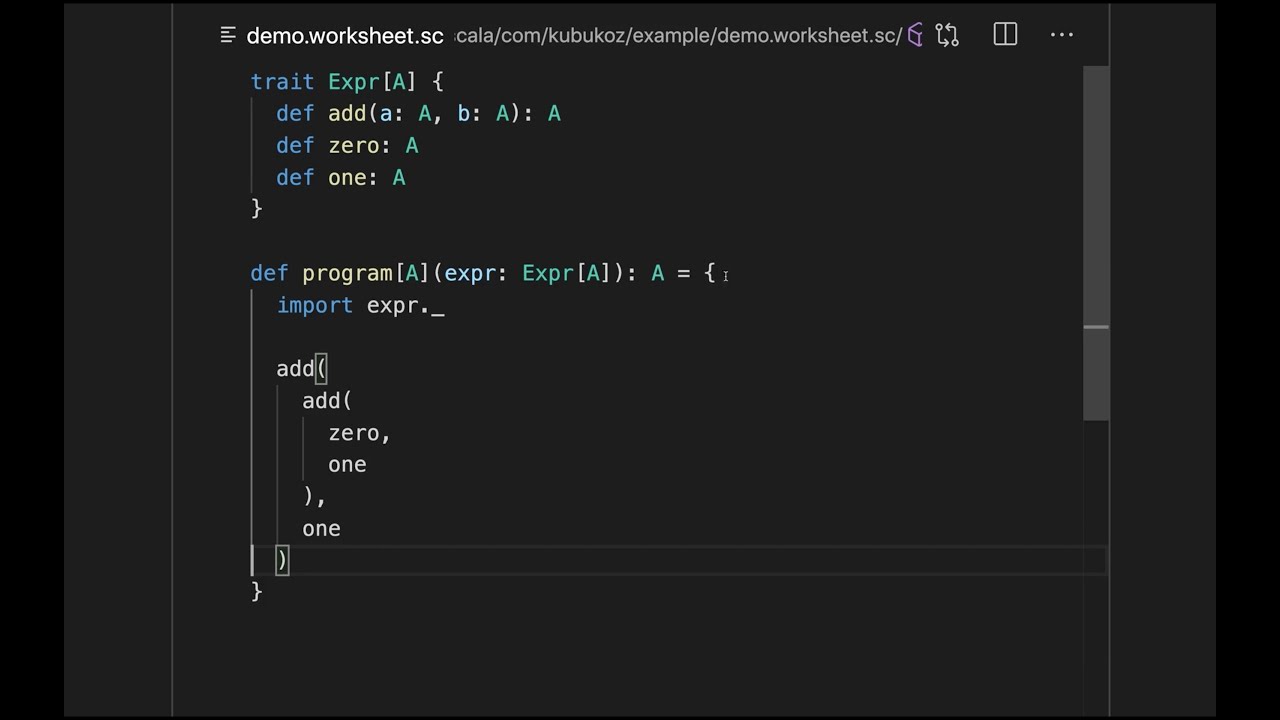Click on 'trait' keyword in first line
Viewport: 1280px width, 720px height.
pos(282,82)
